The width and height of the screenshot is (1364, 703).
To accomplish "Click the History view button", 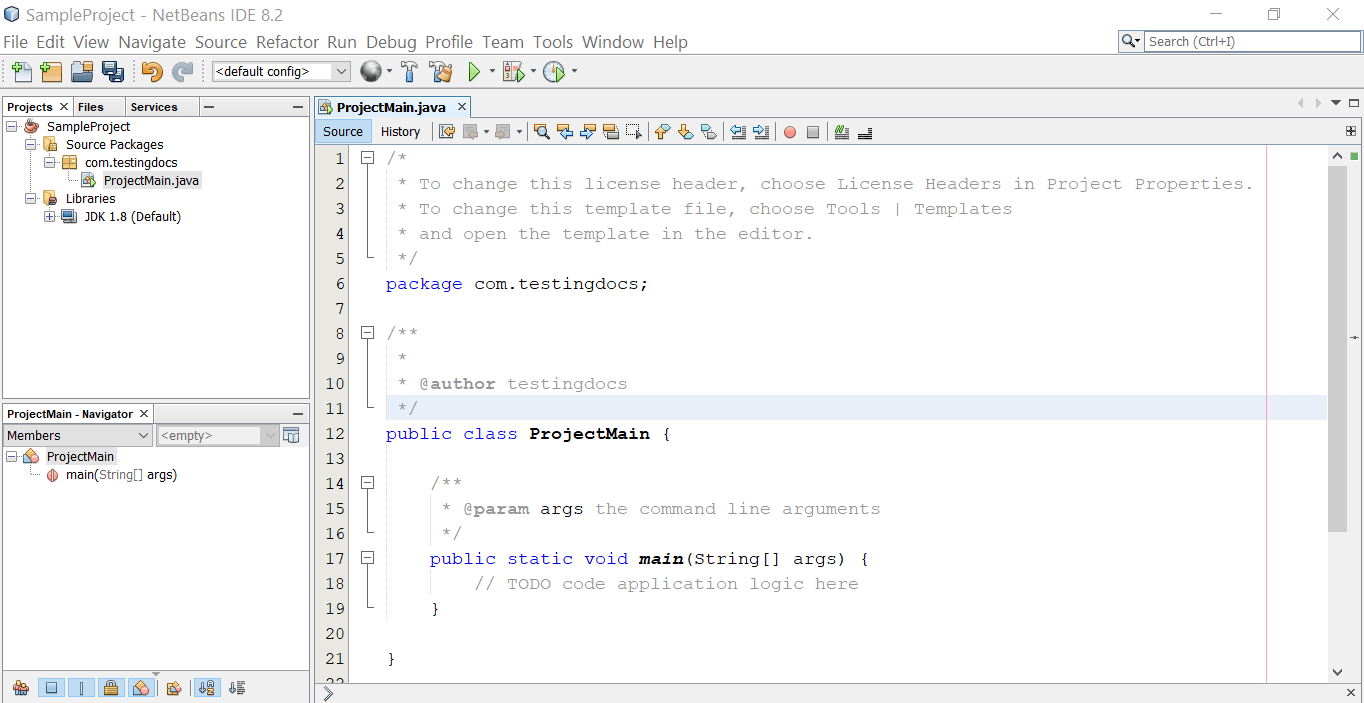I will point(401,132).
